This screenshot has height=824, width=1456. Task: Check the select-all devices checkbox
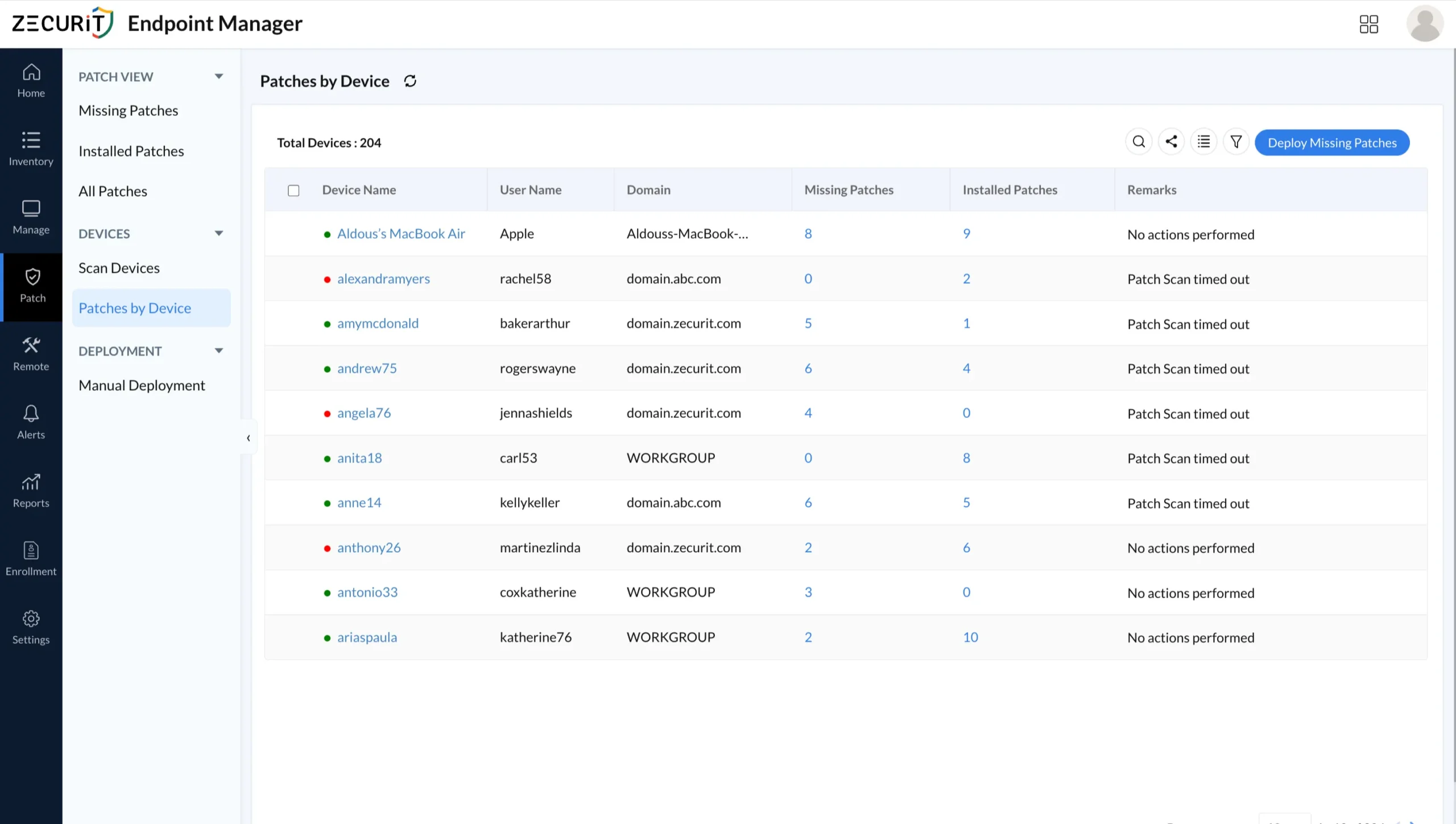pos(293,191)
